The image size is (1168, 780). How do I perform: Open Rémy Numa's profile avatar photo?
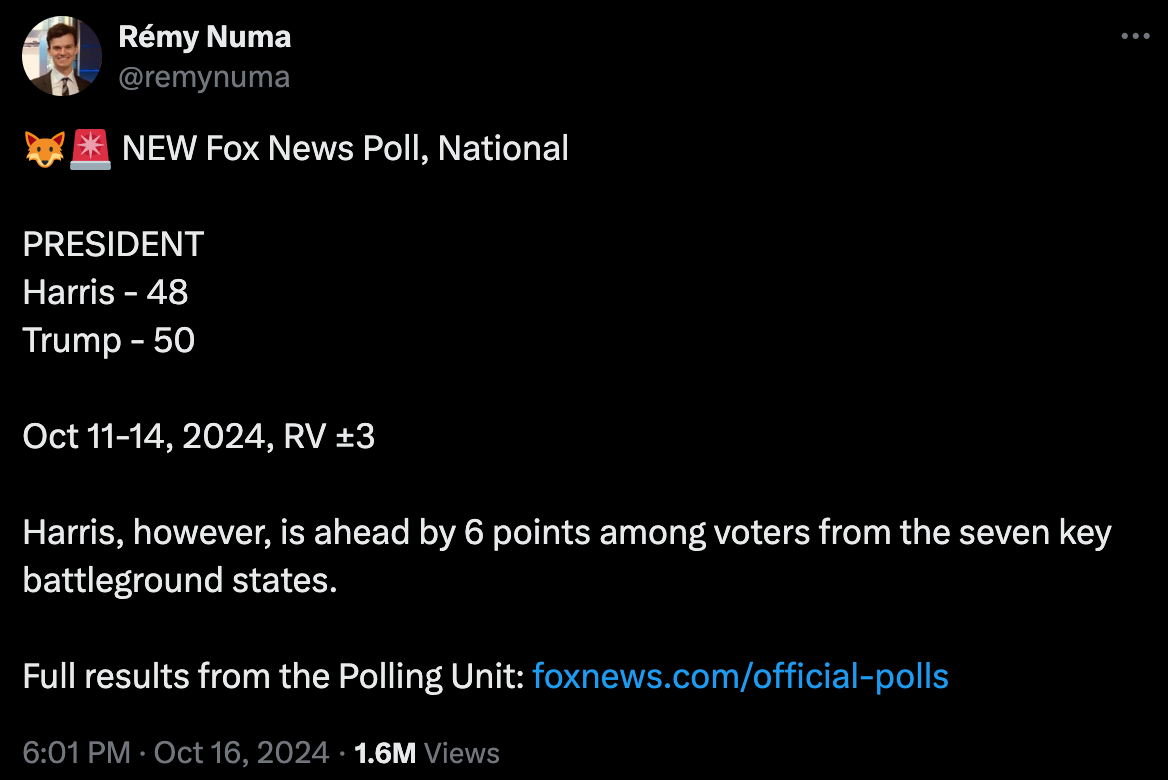[62, 56]
